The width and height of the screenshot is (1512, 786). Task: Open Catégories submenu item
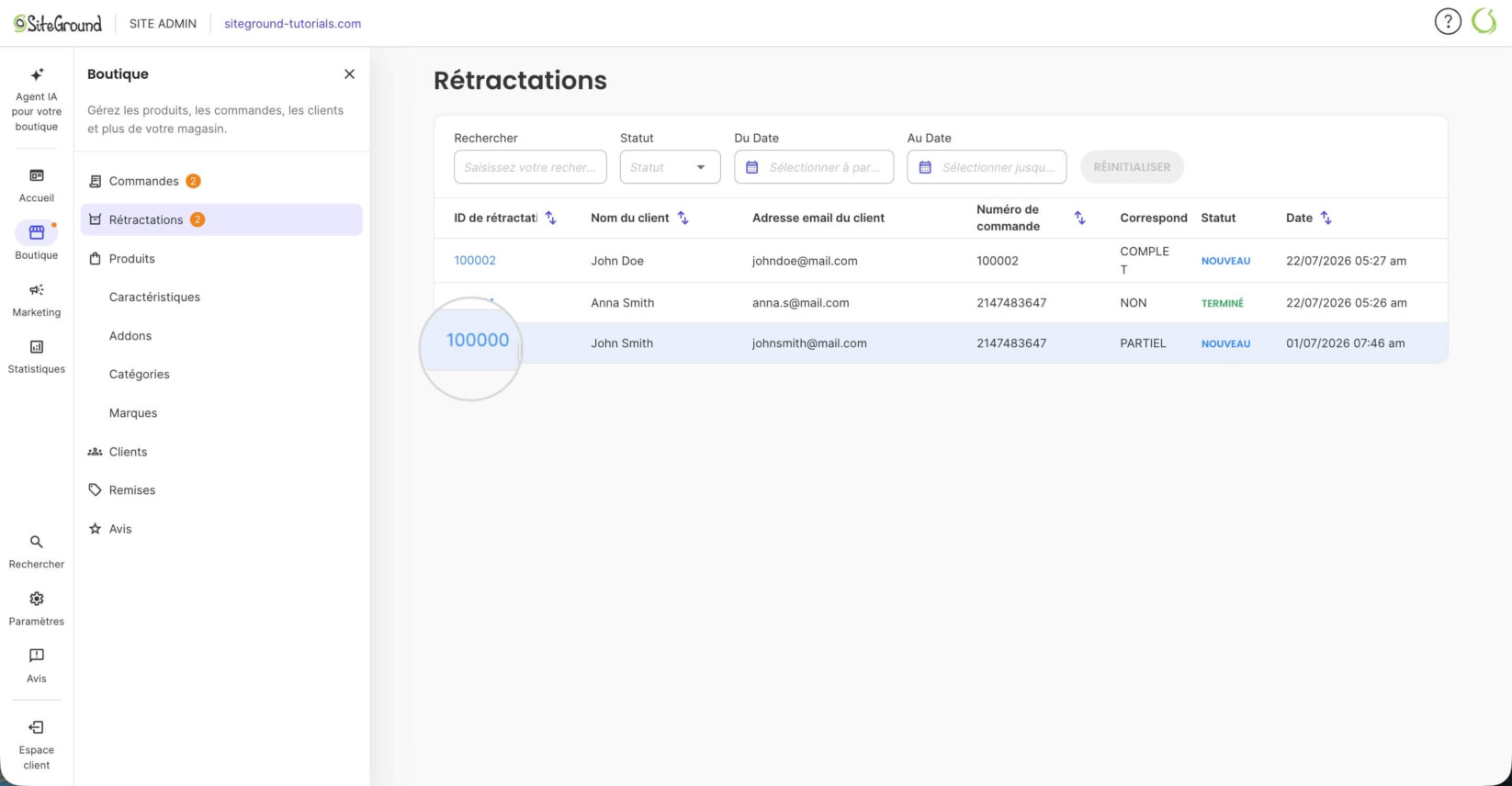(140, 375)
